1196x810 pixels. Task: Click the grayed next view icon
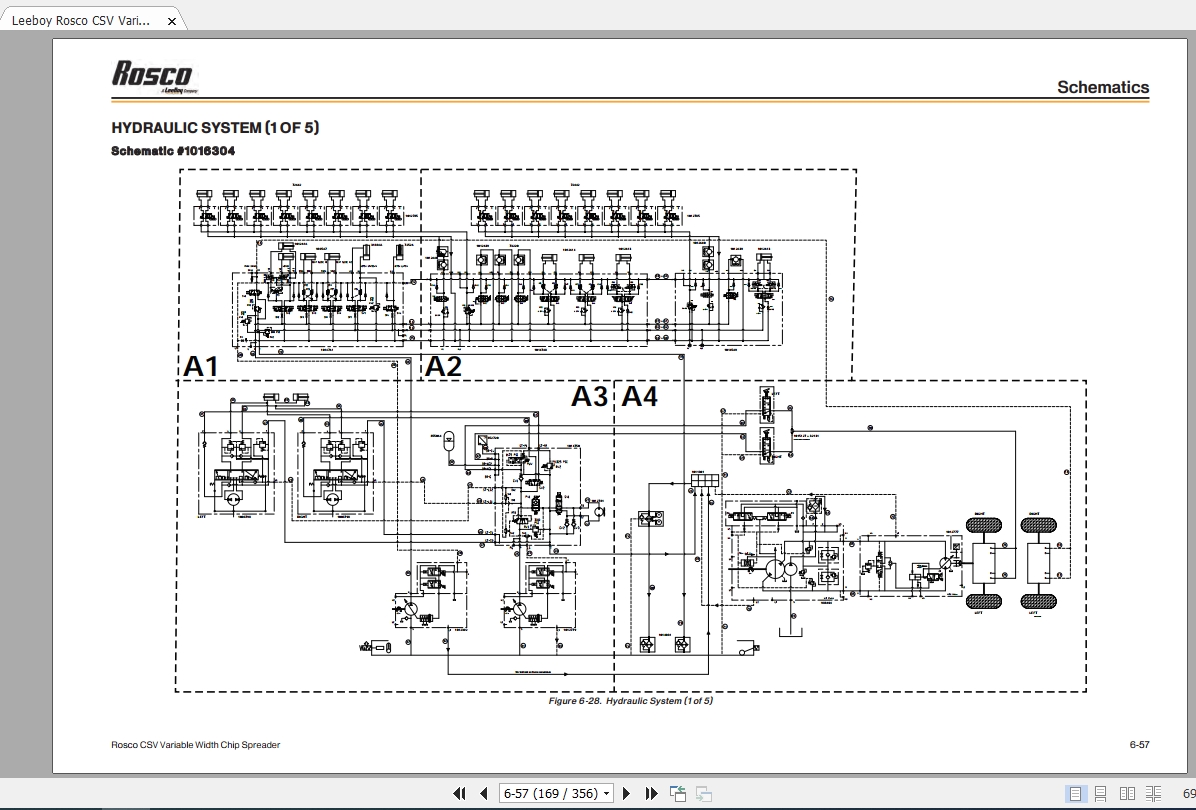(703, 793)
